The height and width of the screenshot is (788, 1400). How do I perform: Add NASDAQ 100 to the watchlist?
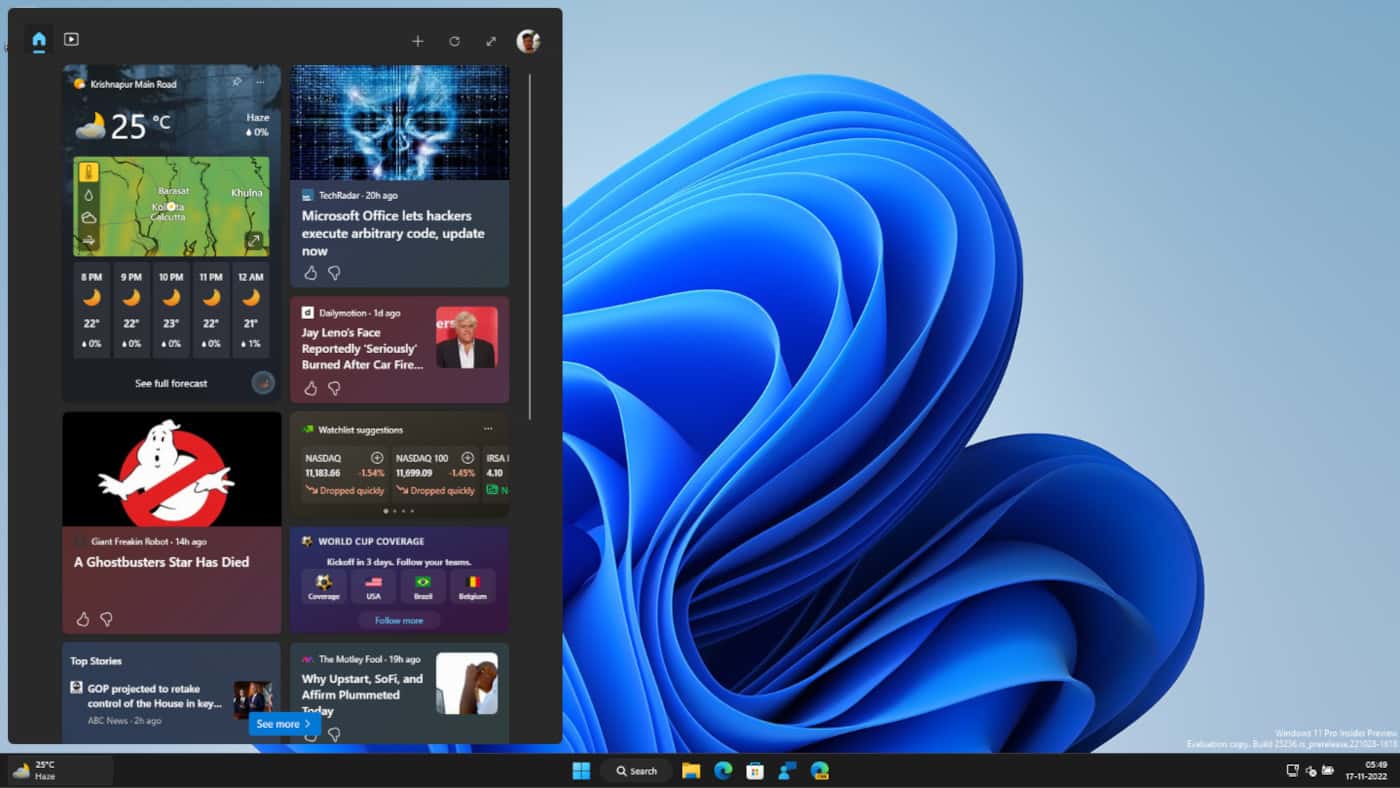pos(467,458)
